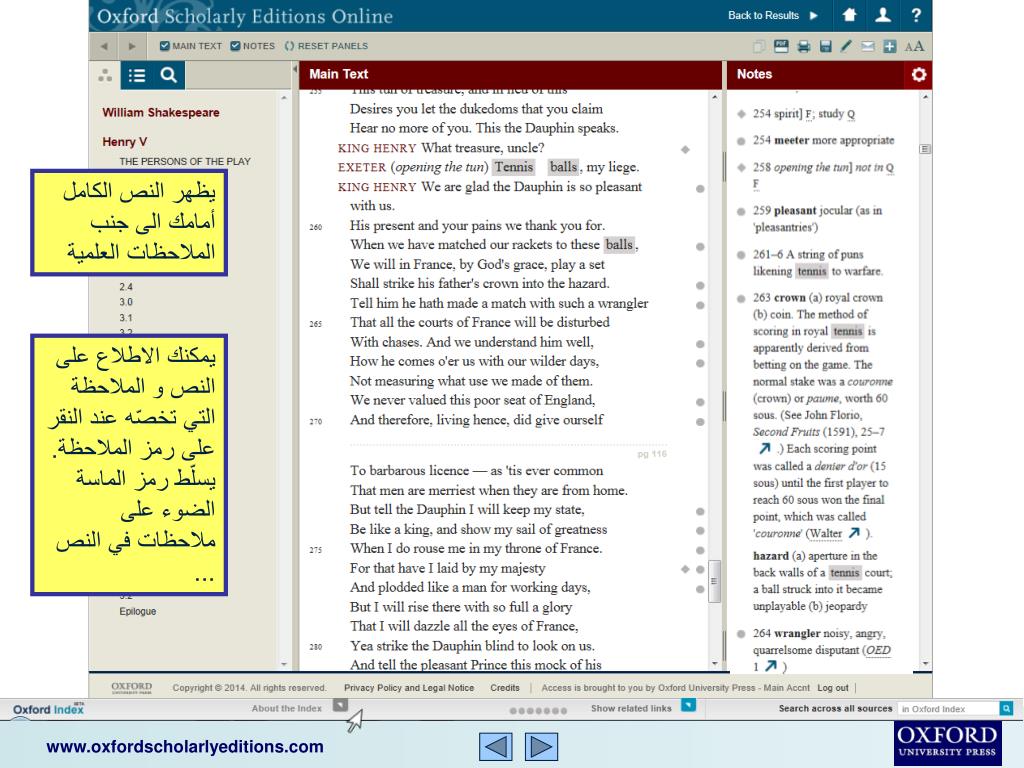
Task: Open the Credits link
Action: (x=505, y=688)
